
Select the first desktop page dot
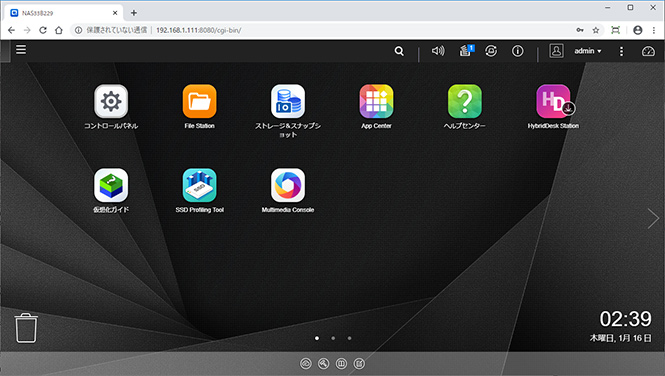(x=317, y=338)
